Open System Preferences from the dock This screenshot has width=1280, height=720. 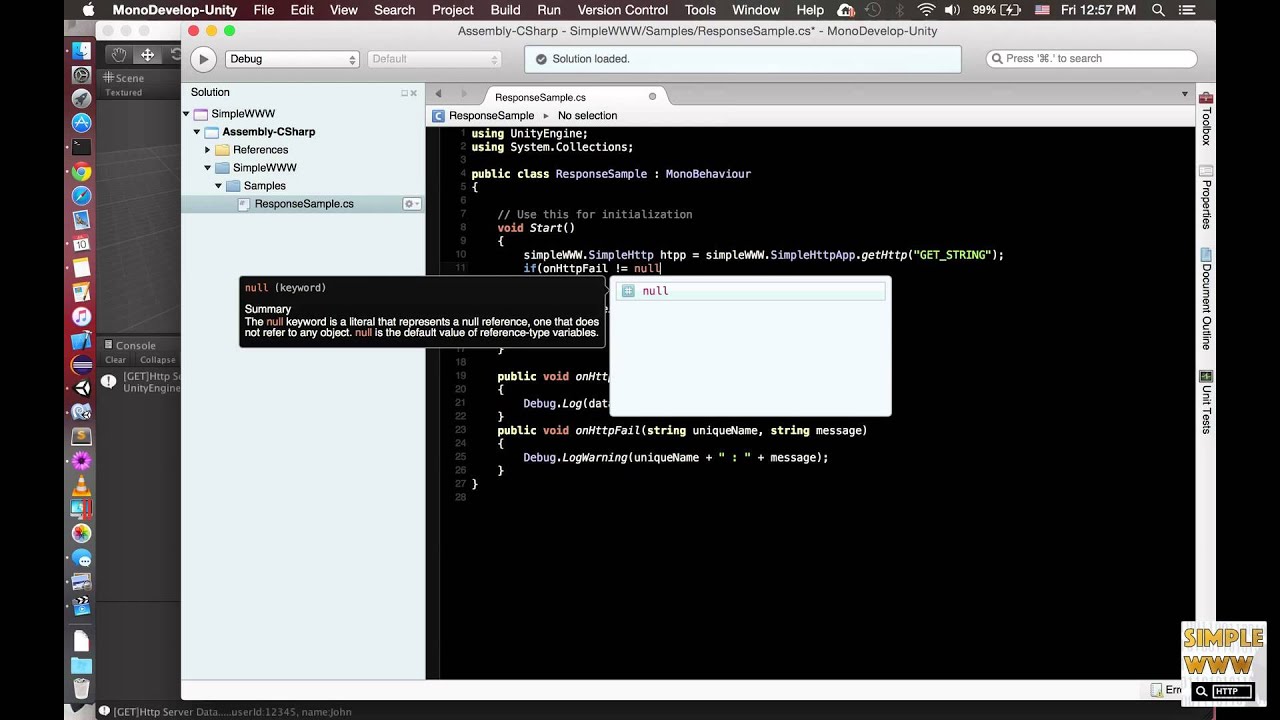82,75
